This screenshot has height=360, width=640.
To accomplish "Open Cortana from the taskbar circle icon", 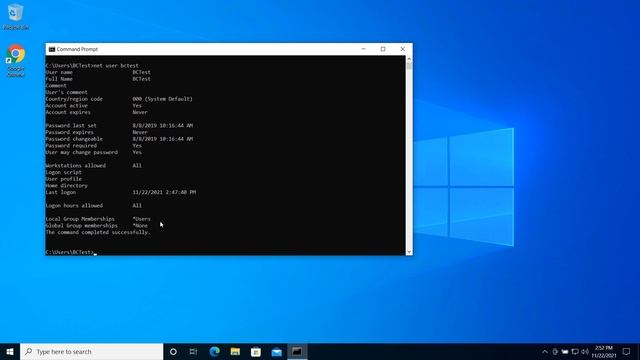I will tap(173, 351).
